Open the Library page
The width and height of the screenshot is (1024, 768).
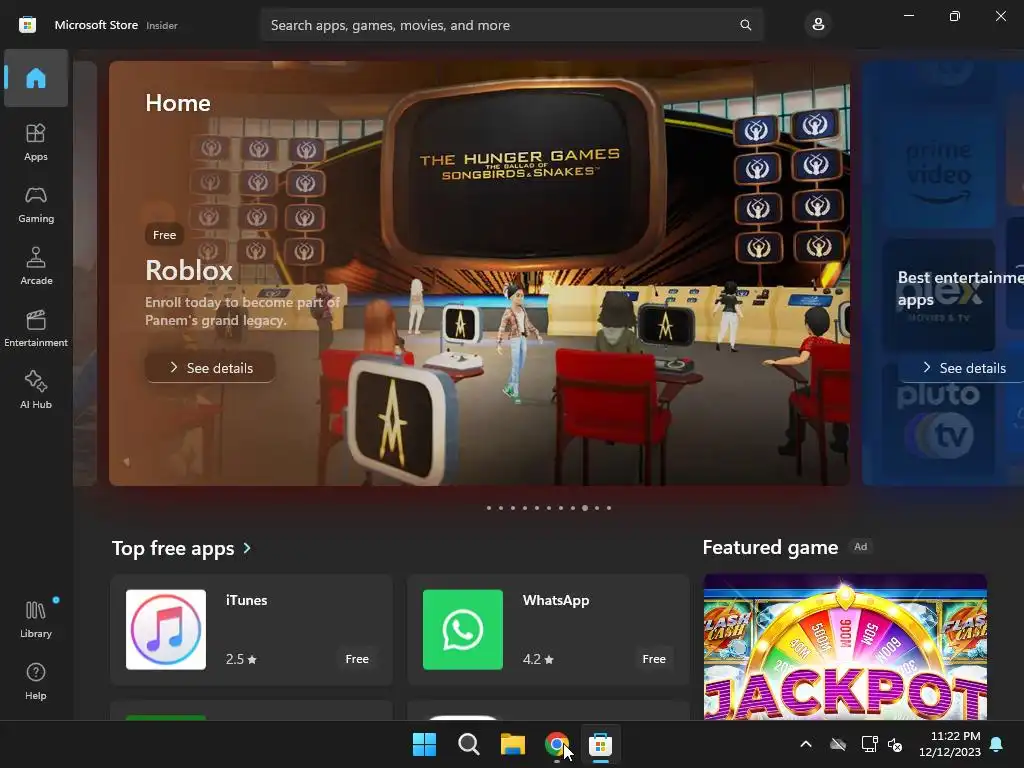36,619
